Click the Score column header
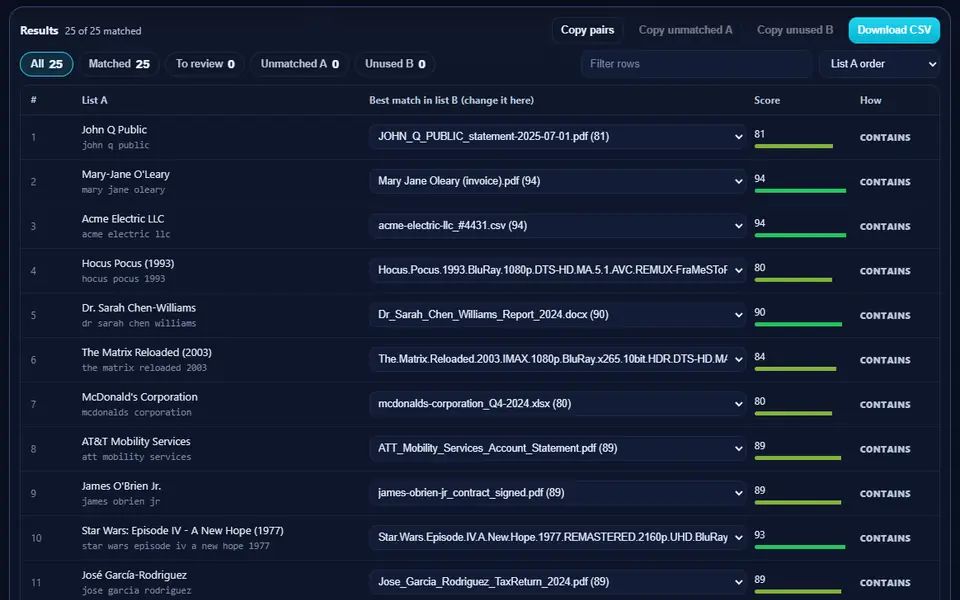Viewport: 960px width, 600px height. point(767,100)
